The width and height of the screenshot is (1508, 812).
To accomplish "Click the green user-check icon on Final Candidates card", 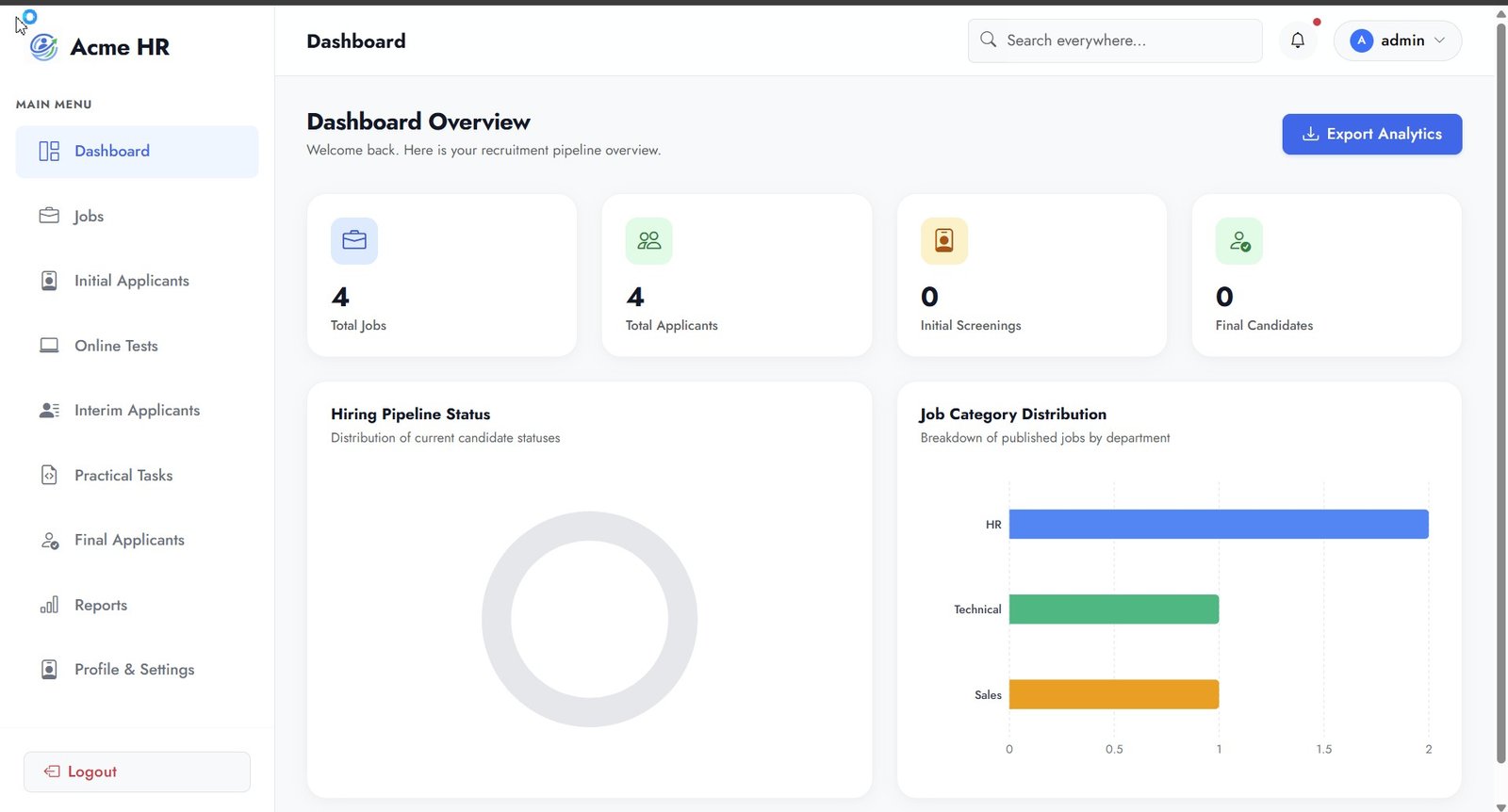I will [1239, 241].
